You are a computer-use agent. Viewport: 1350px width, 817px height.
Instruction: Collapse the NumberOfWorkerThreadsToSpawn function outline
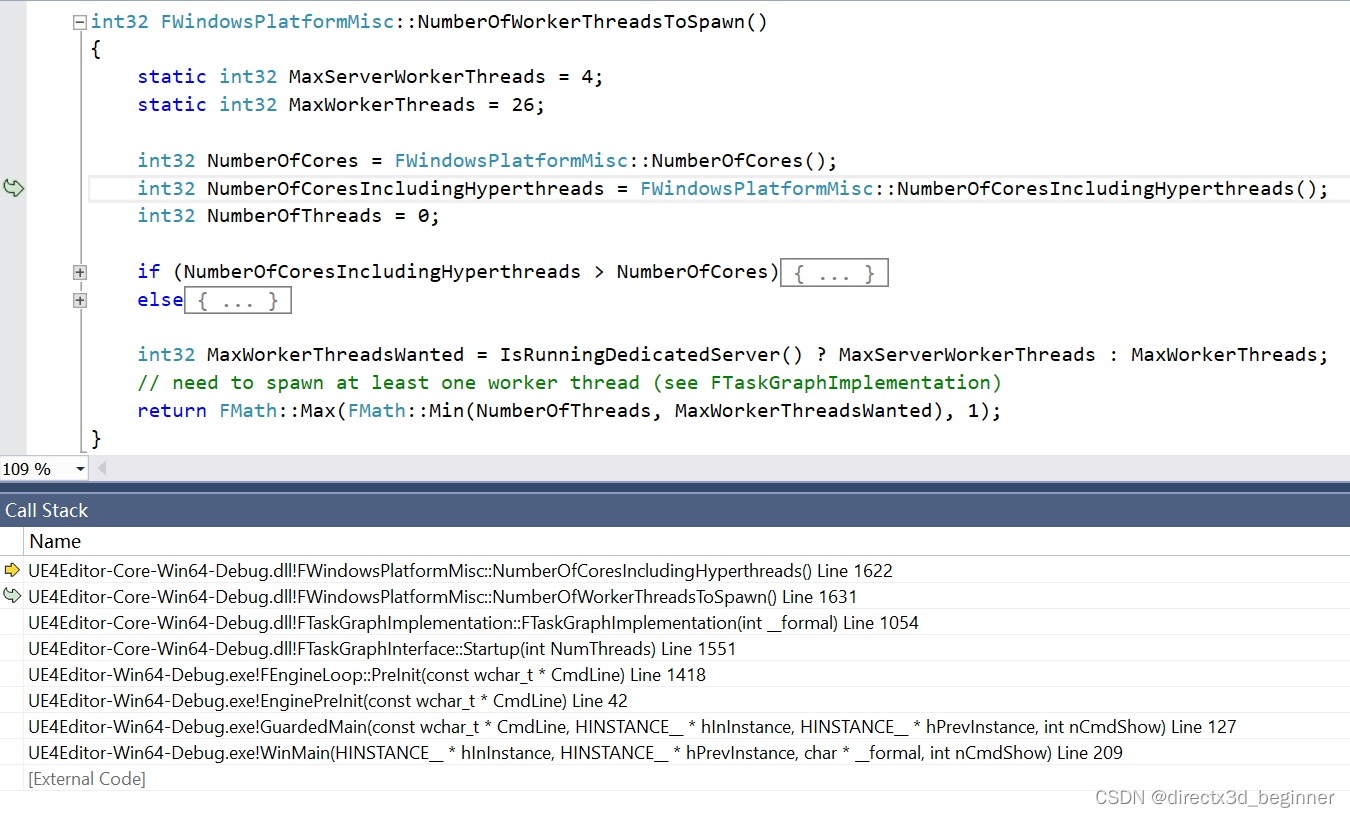pyautogui.click(x=80, y=22)
